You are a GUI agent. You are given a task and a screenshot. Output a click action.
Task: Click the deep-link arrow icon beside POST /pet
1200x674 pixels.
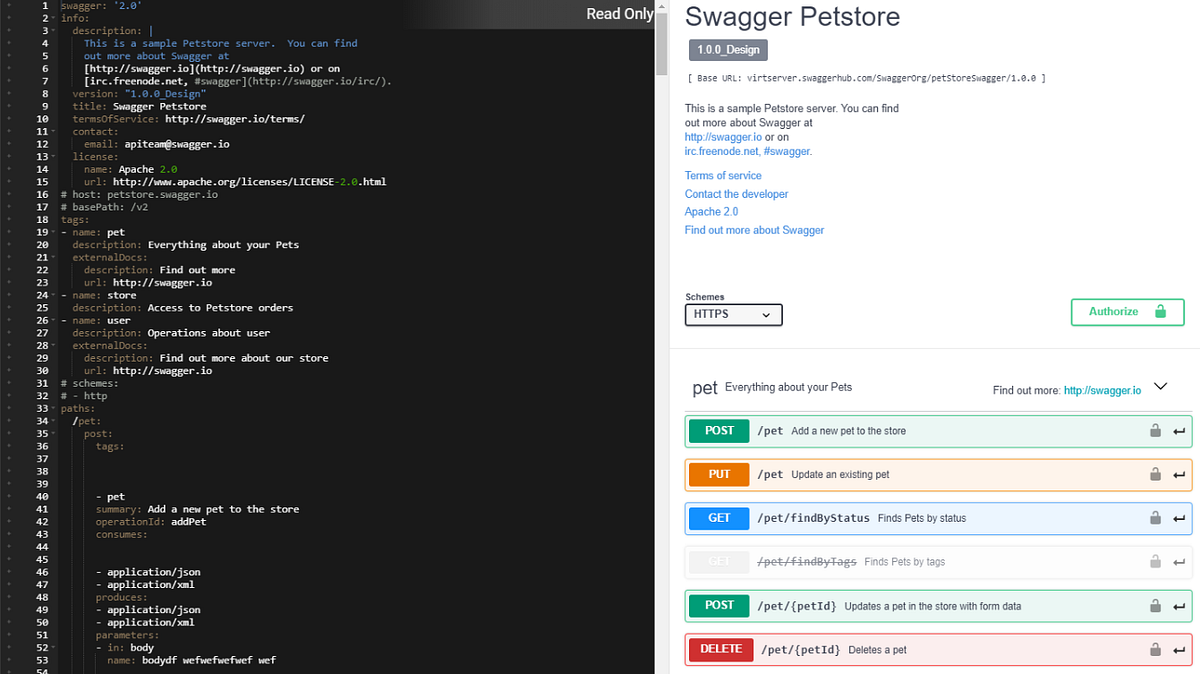1180,431
